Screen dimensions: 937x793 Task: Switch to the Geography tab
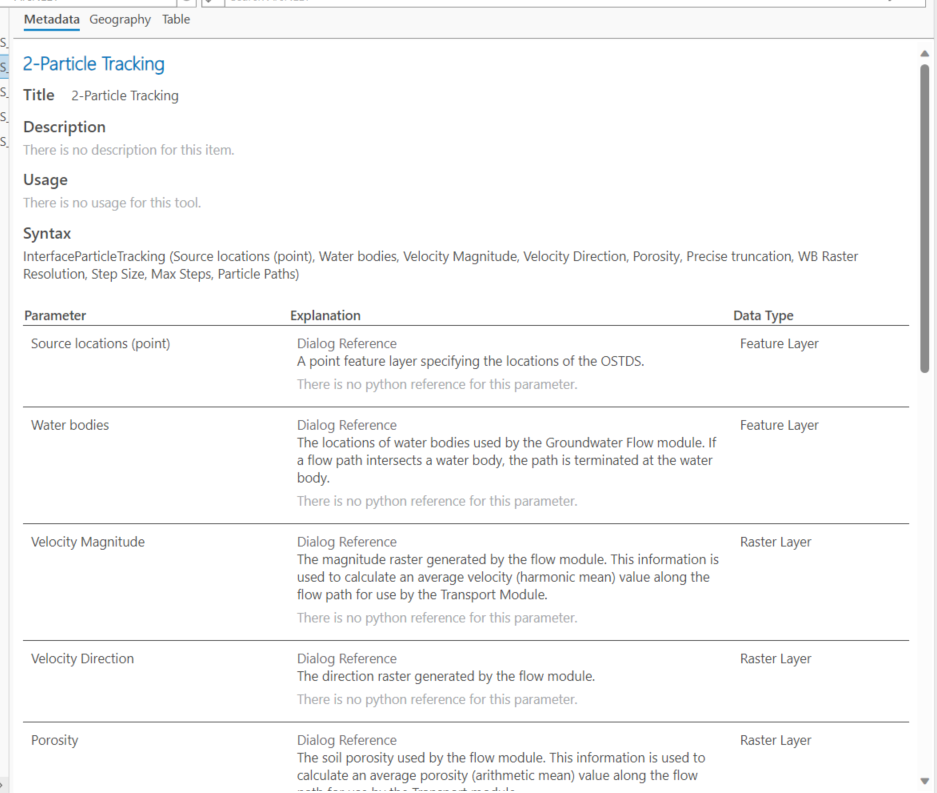120,19
